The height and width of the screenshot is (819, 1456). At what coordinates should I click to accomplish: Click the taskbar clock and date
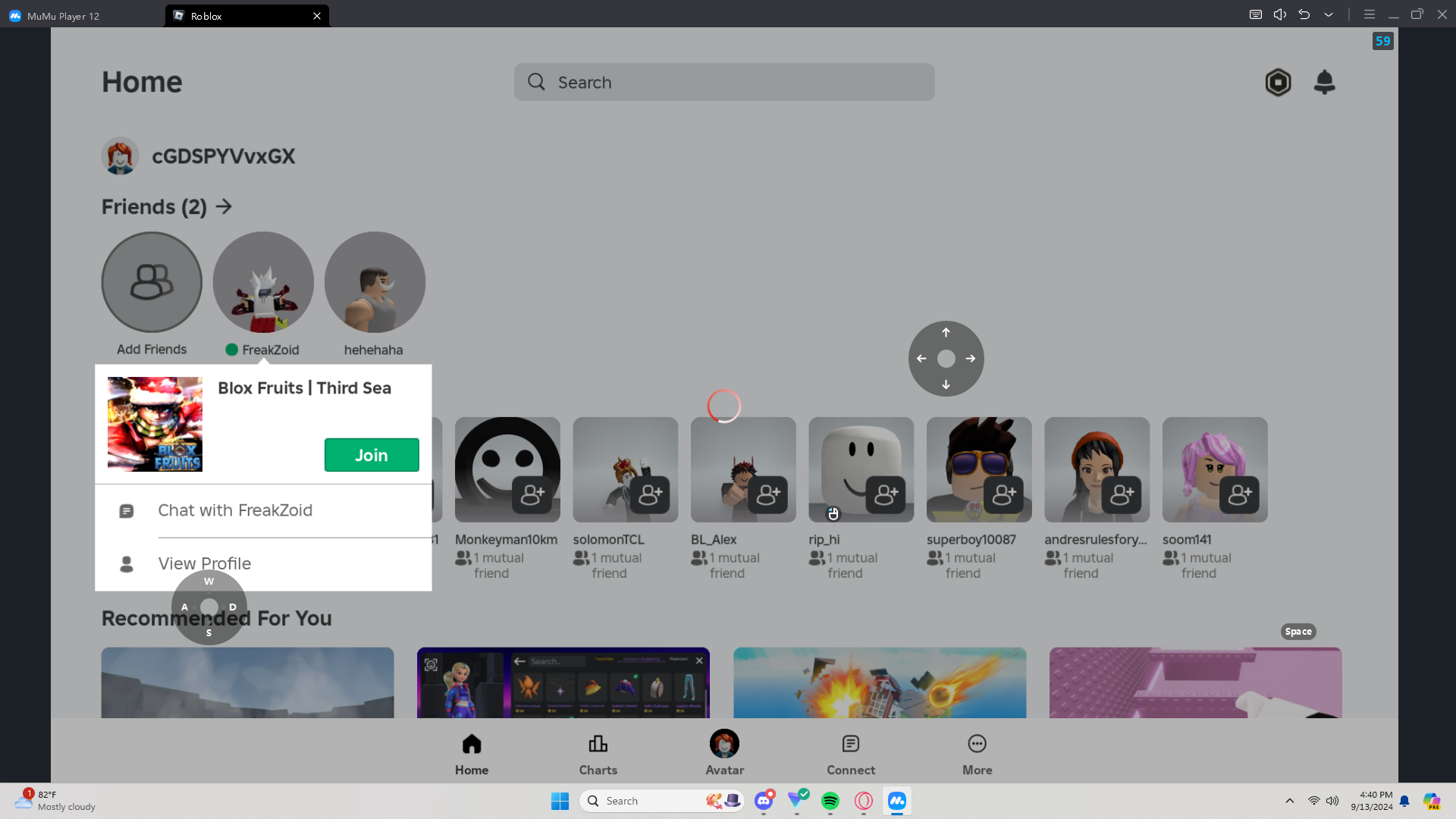[x=1371, y=801]
